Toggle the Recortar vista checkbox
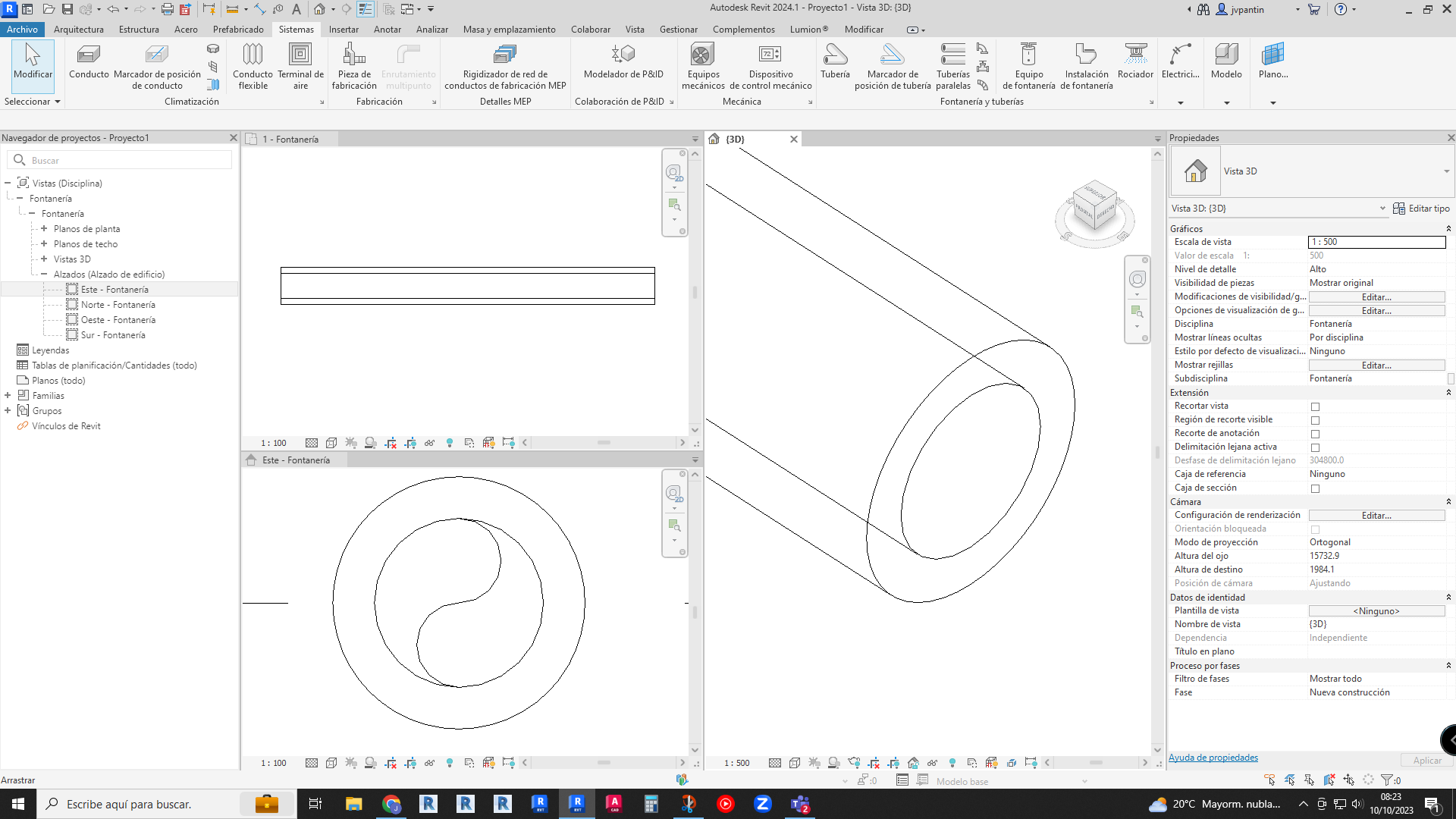The image size is (1456, 819). pos(1315,406)
